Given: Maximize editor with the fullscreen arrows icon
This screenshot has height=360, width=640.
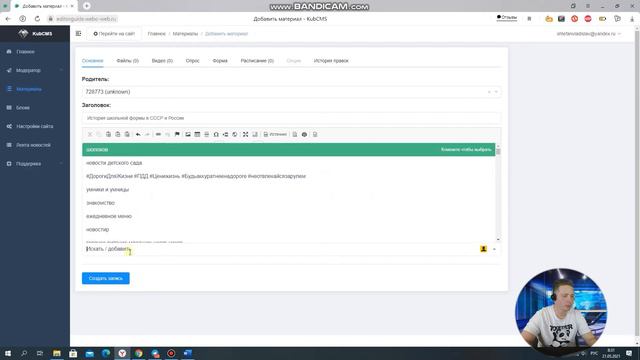Looking at the screenshot, I should pos(245,134).
